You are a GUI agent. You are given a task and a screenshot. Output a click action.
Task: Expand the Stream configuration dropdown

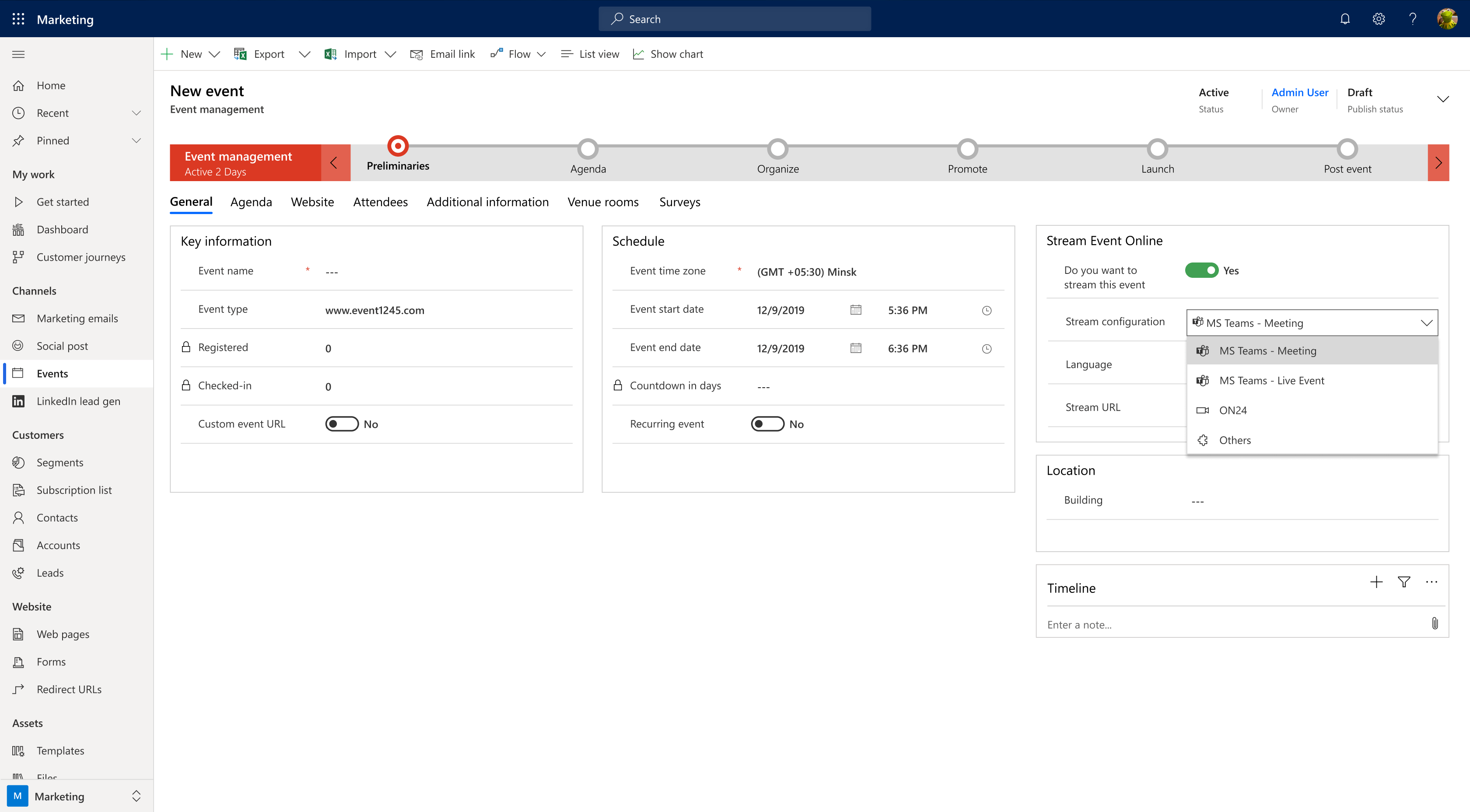[x=1428, y=321]
